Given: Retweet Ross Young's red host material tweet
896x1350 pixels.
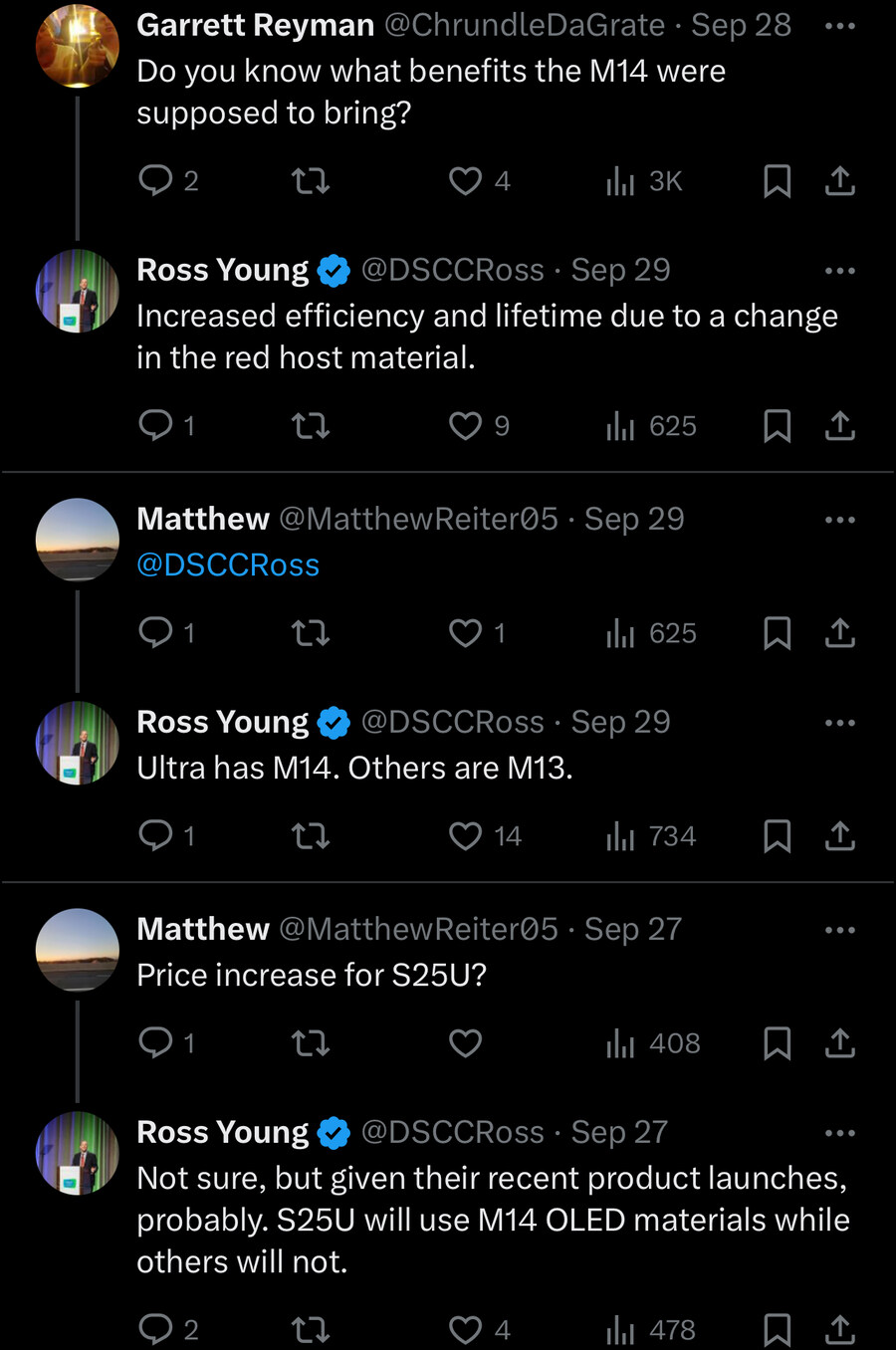Looking at the screenshot, I should pos(310,426).
